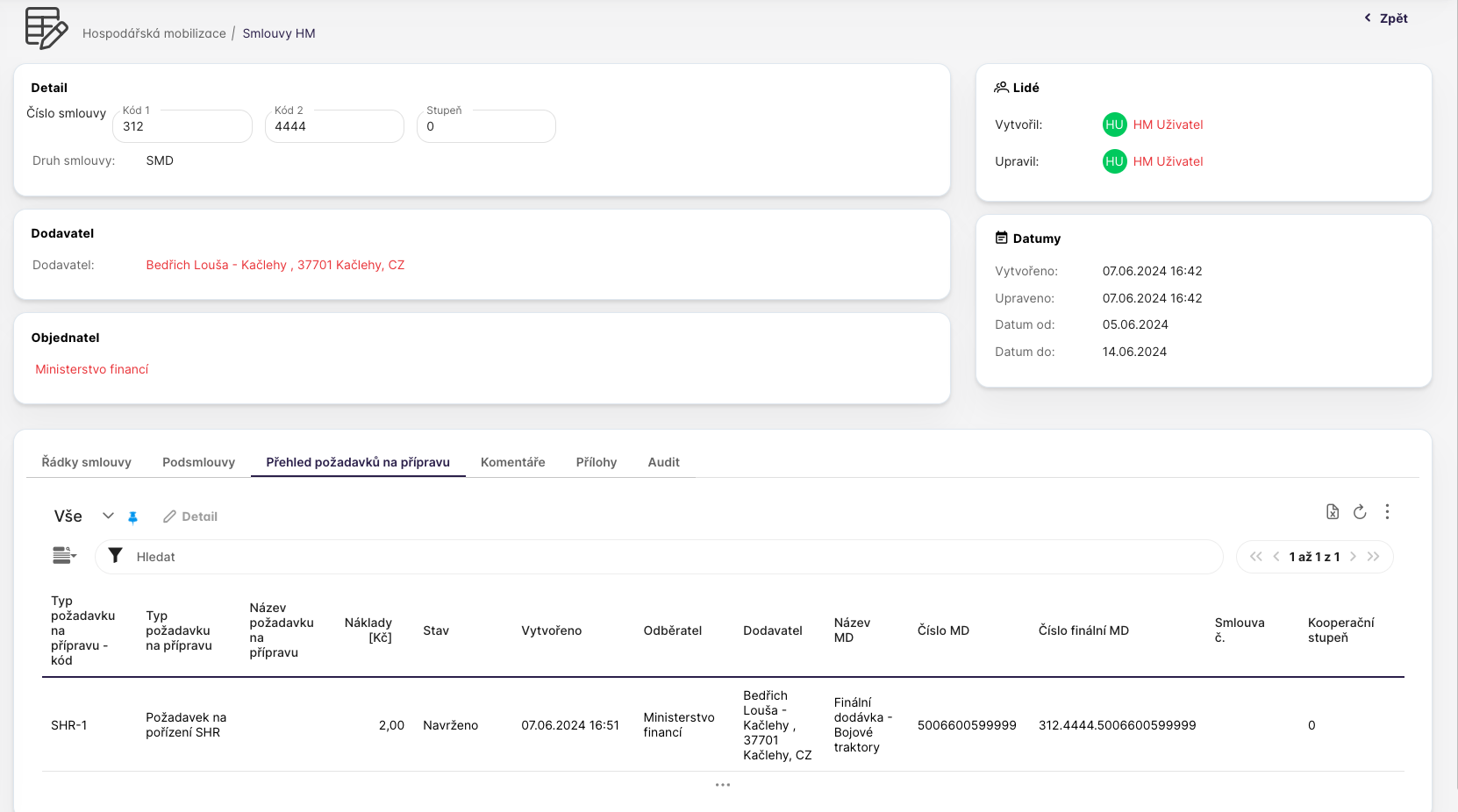The height and width of the screenshot is (812, 1458).
Task: Open supplier link Bedřich Louša - Kačlehy
Action: coord(275,265)
